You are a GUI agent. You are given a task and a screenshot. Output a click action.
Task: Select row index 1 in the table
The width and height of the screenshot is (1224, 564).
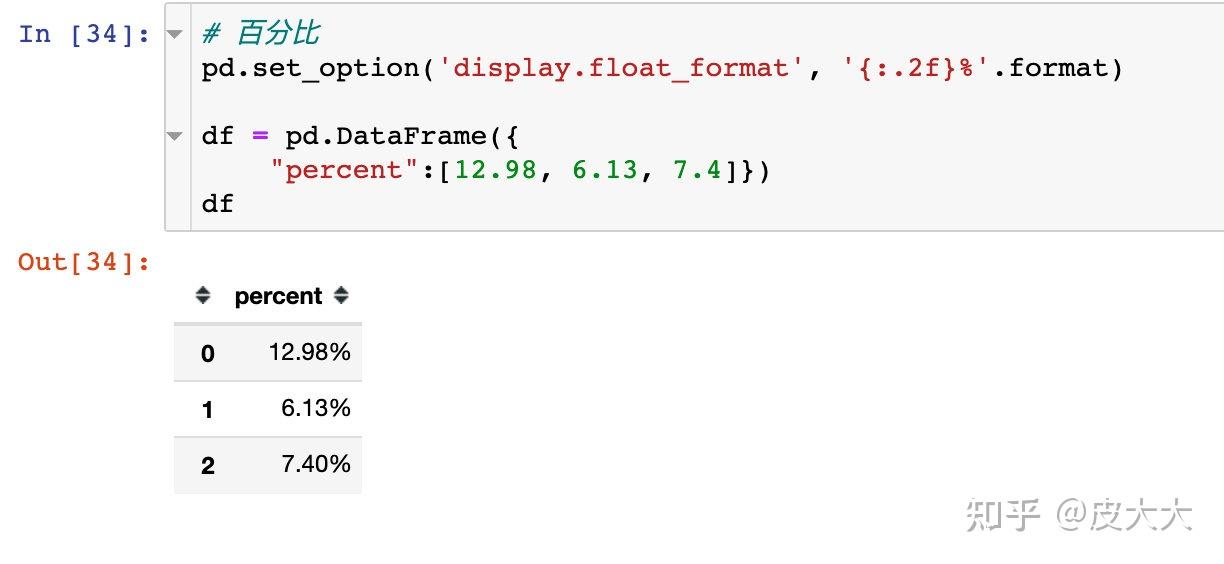pos(207,409)
